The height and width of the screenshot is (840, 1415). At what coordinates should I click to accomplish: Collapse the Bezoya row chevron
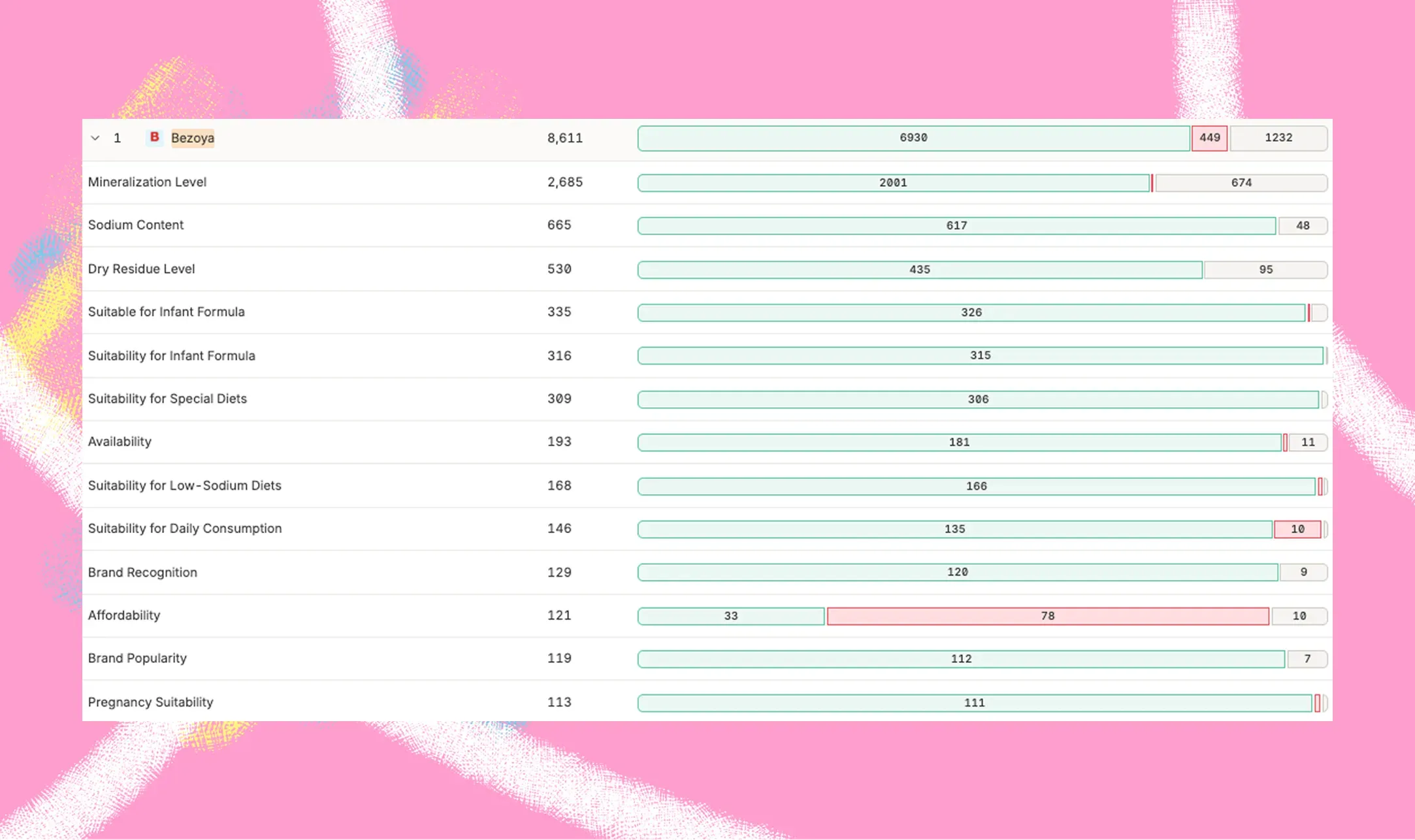(95, 138)
